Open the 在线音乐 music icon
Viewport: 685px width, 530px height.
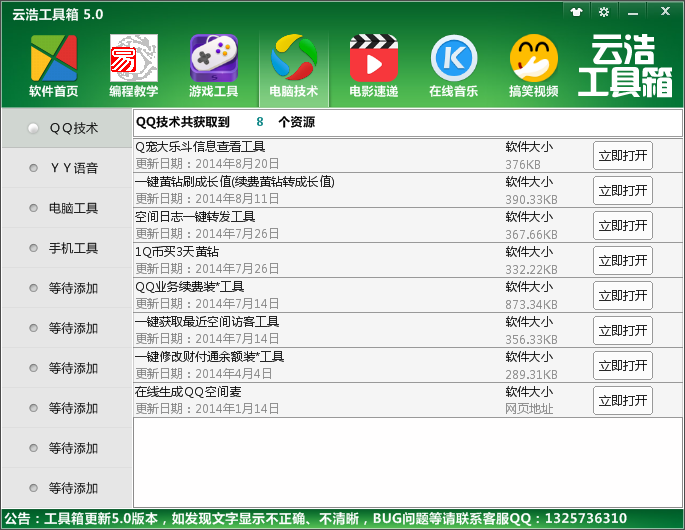[453, 66]
